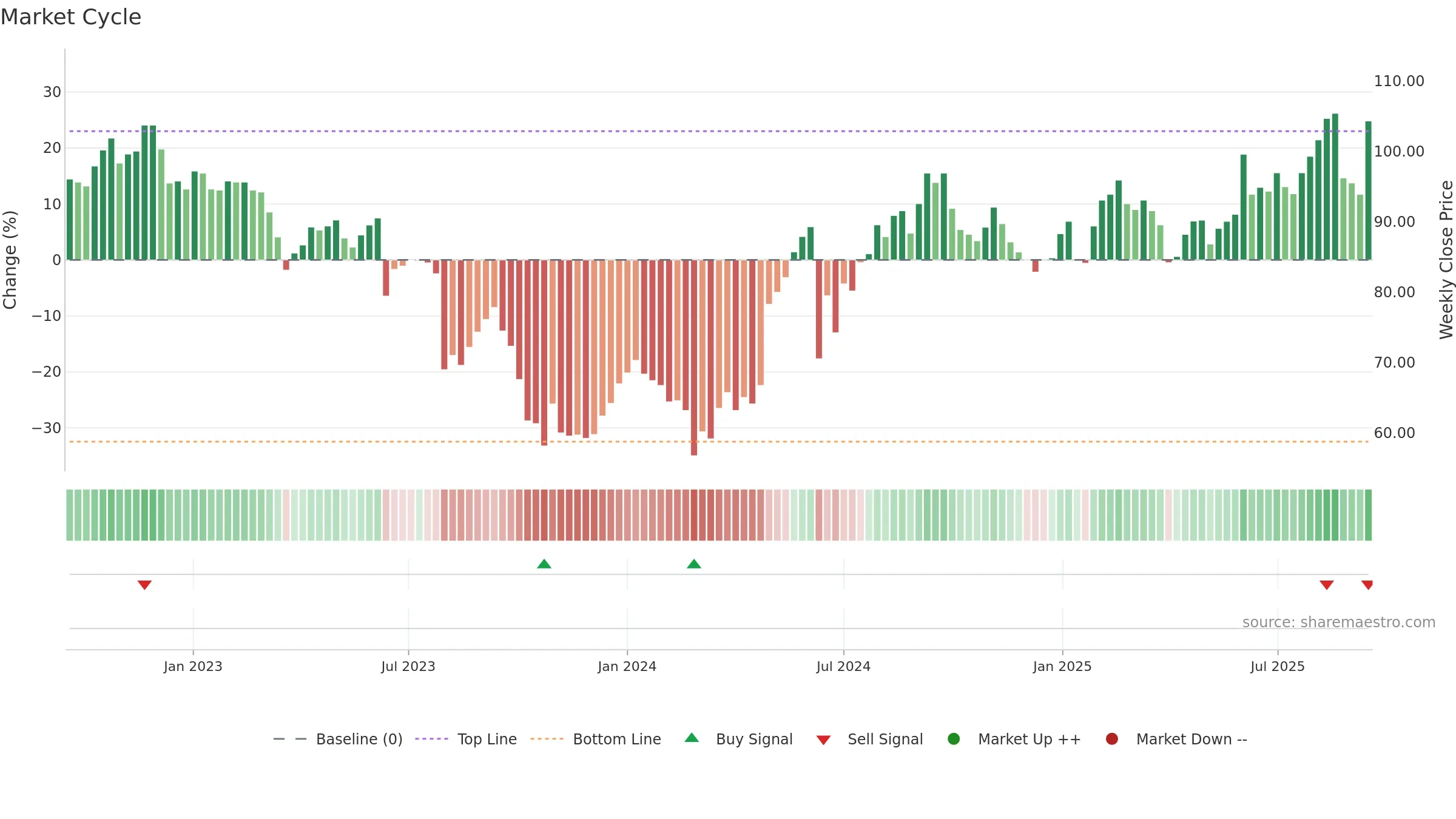Image resolution: width=1456 pixels, height=819 pixels.
Task: Click the deepest red bar below the bottom line
Action: [694, 358]
